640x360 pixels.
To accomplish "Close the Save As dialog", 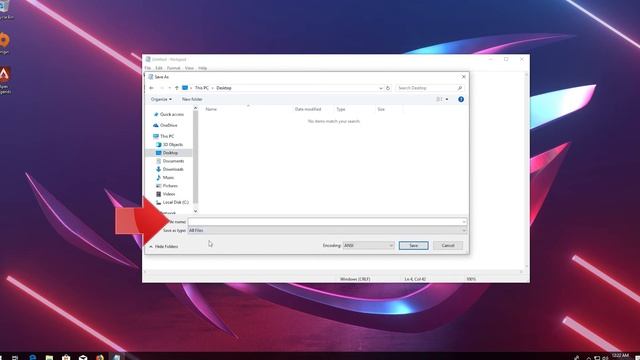I will pos(463,77).
